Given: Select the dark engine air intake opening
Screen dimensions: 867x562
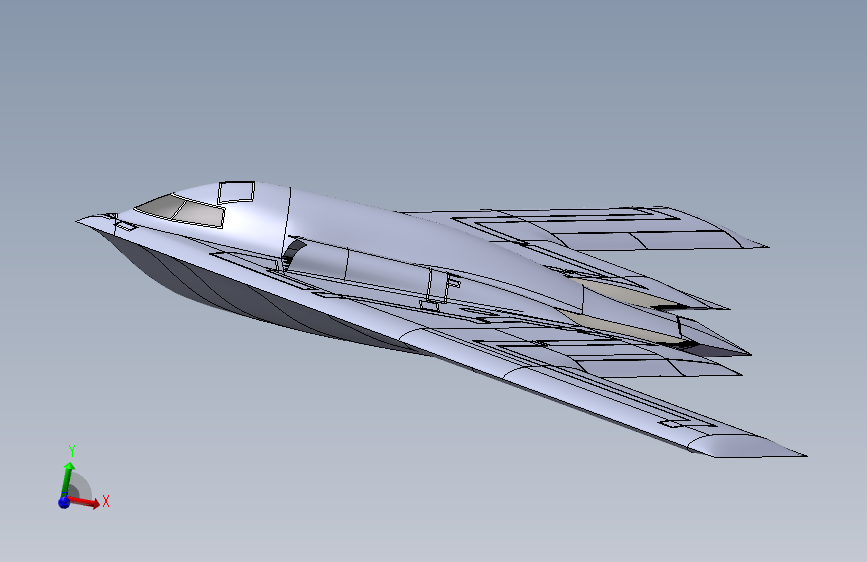Looking at the screenshot, I should (x=294, y=253).
